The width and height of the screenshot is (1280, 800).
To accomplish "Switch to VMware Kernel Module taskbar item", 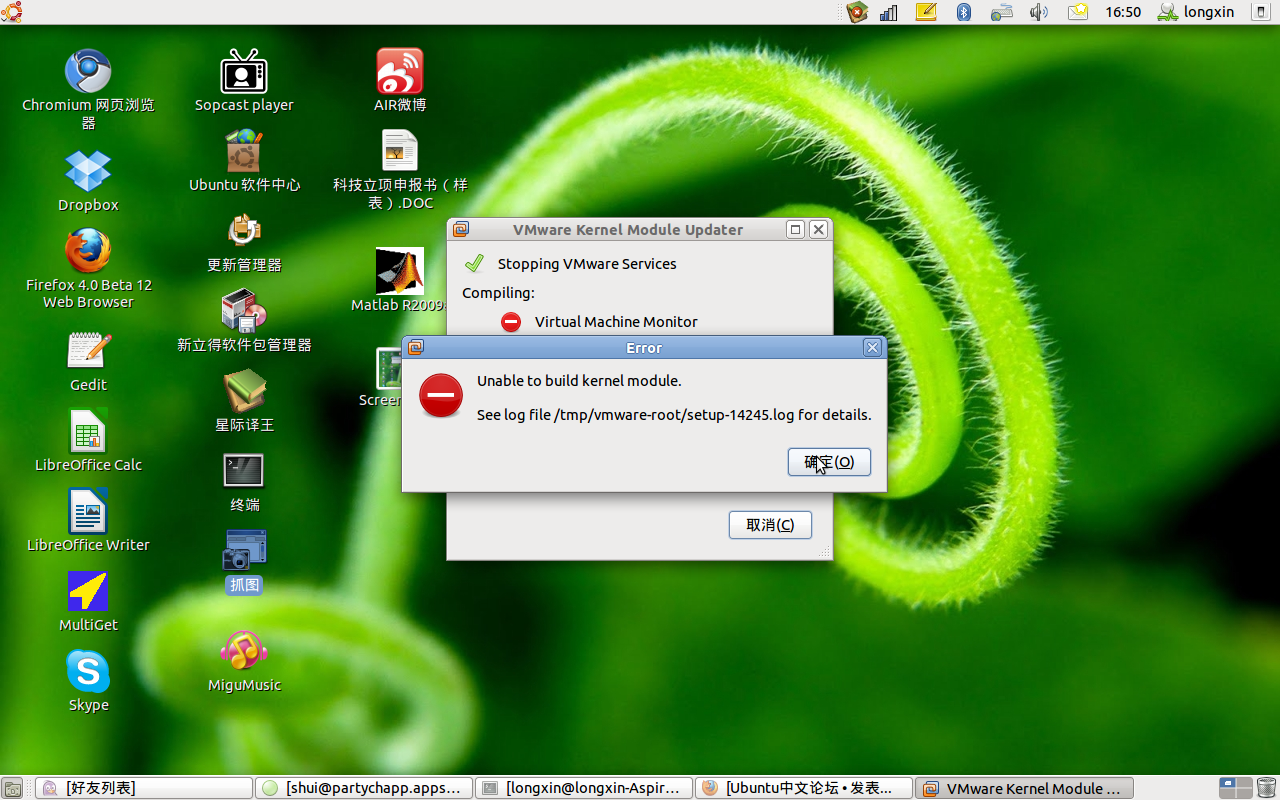I will [1024, 788].
